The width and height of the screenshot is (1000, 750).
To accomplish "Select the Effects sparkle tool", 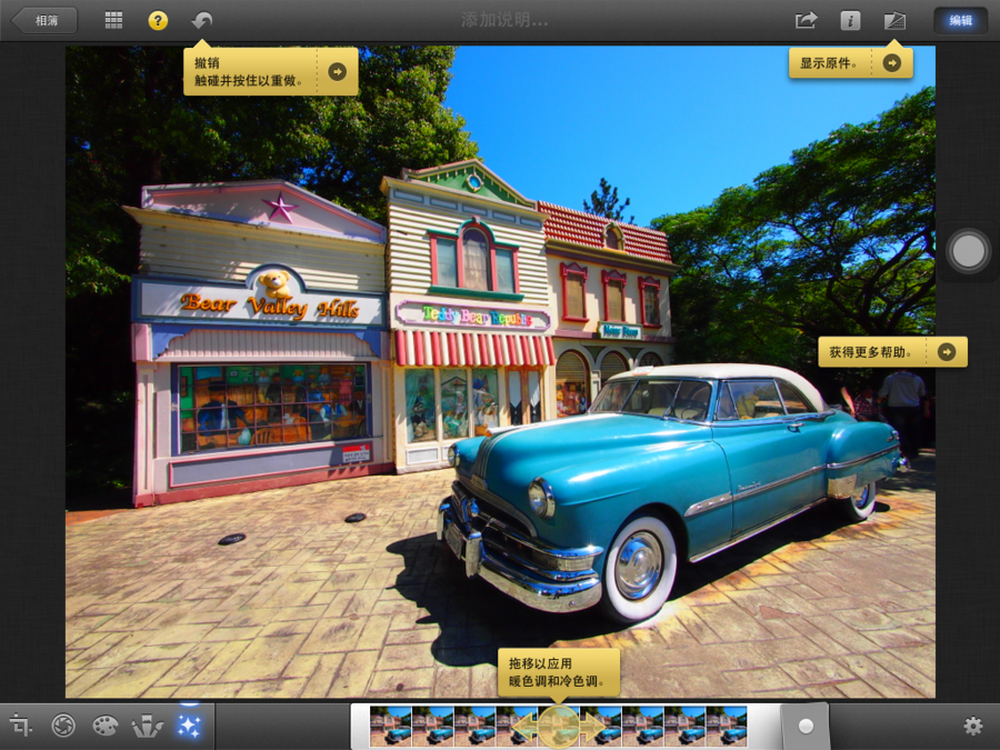I will (188, 725).
